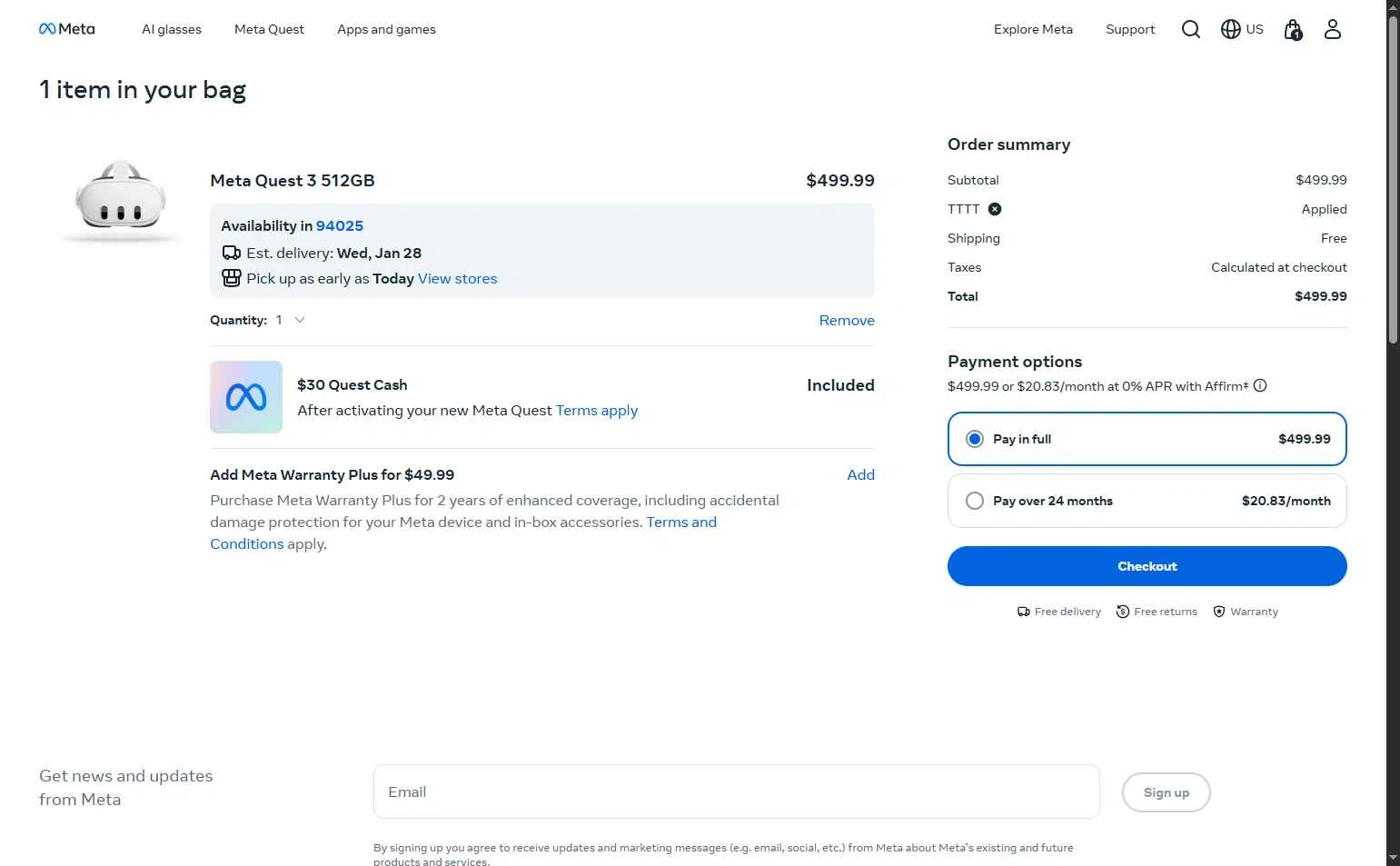Open Explore Meta menu
The height and width of the screenshot is (866, 1400).
tap(1033, 29)
